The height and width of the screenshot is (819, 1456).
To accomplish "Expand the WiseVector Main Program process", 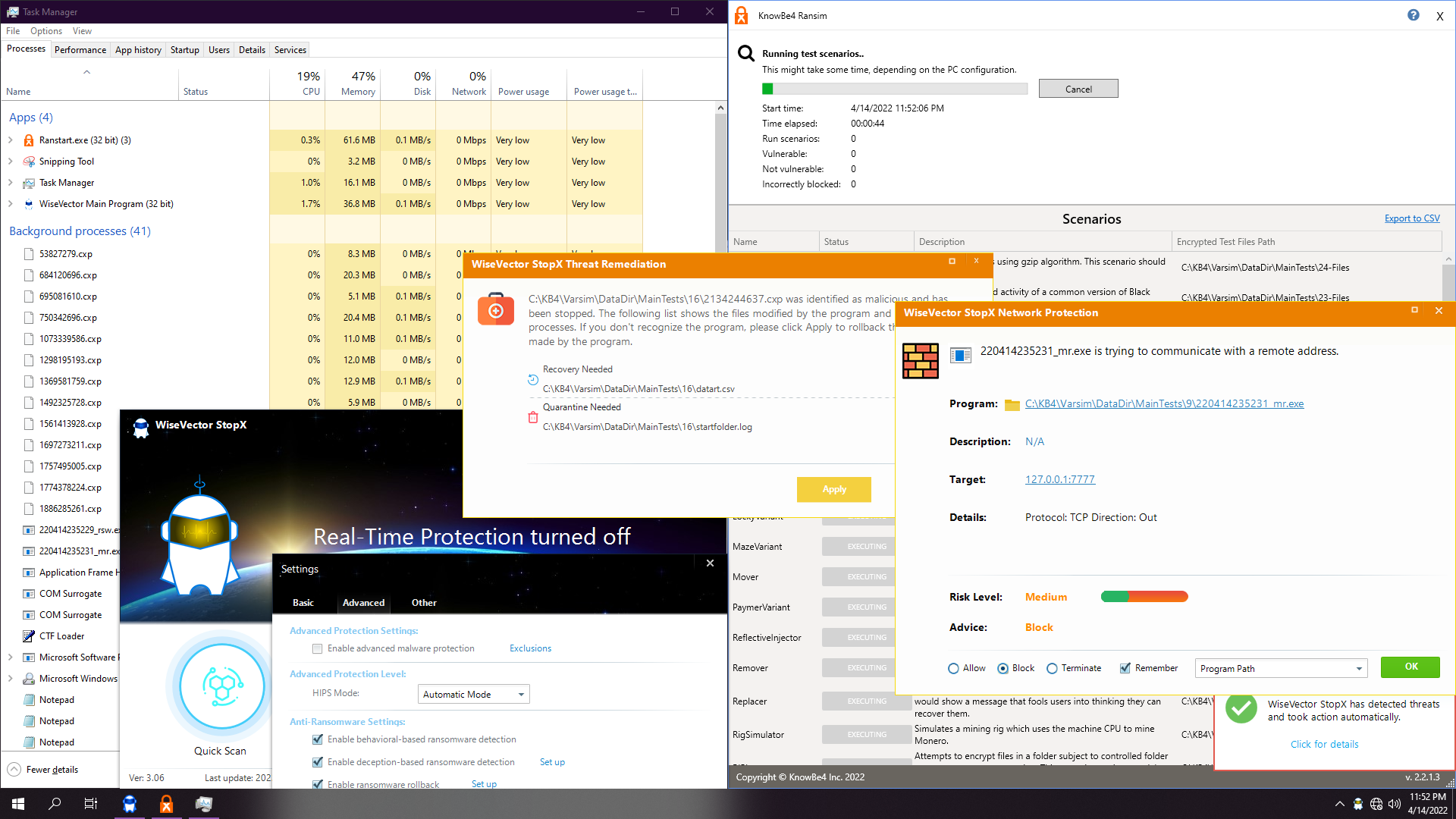I will (x=11, y=204).
